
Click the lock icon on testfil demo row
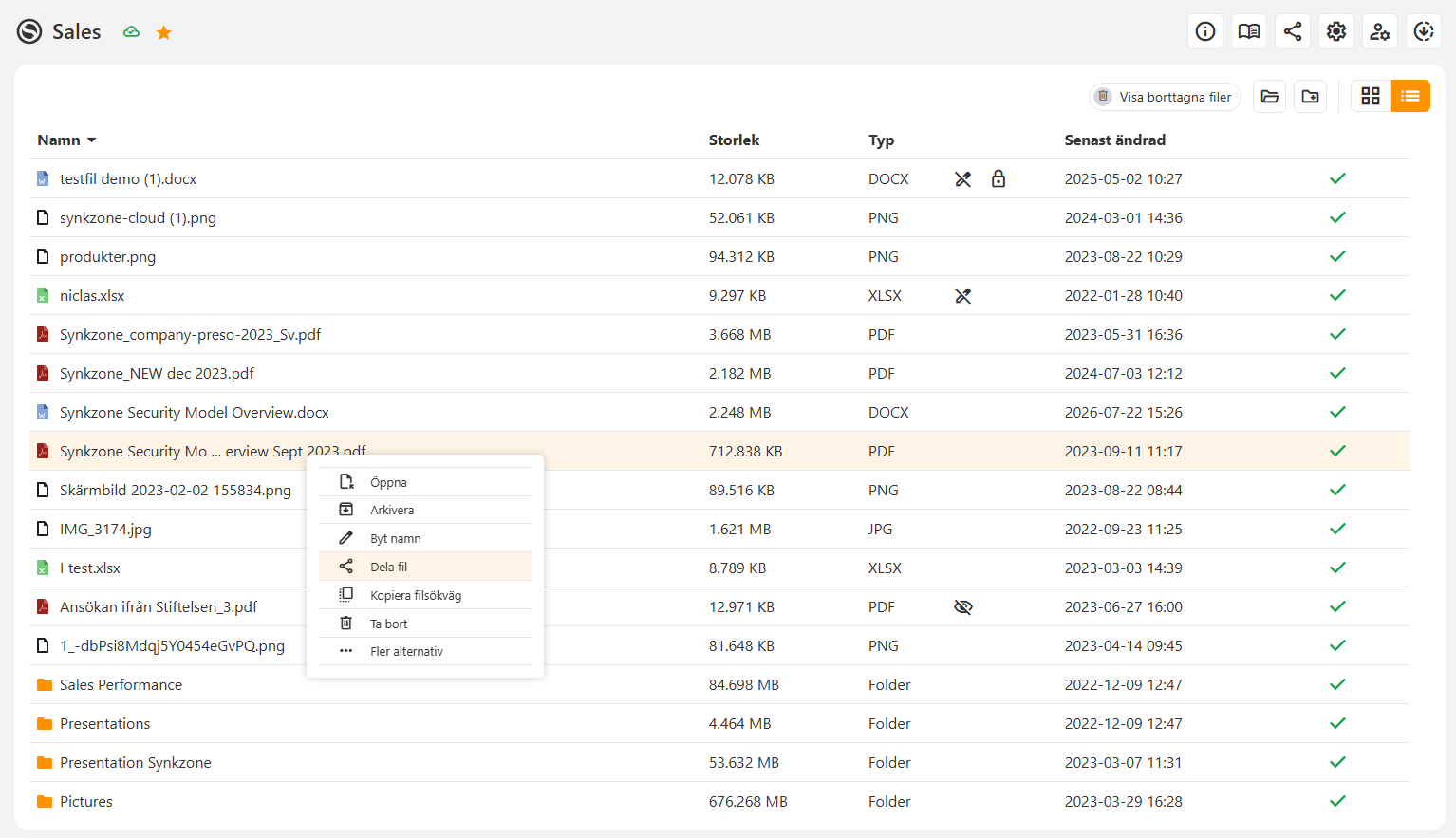999,178
